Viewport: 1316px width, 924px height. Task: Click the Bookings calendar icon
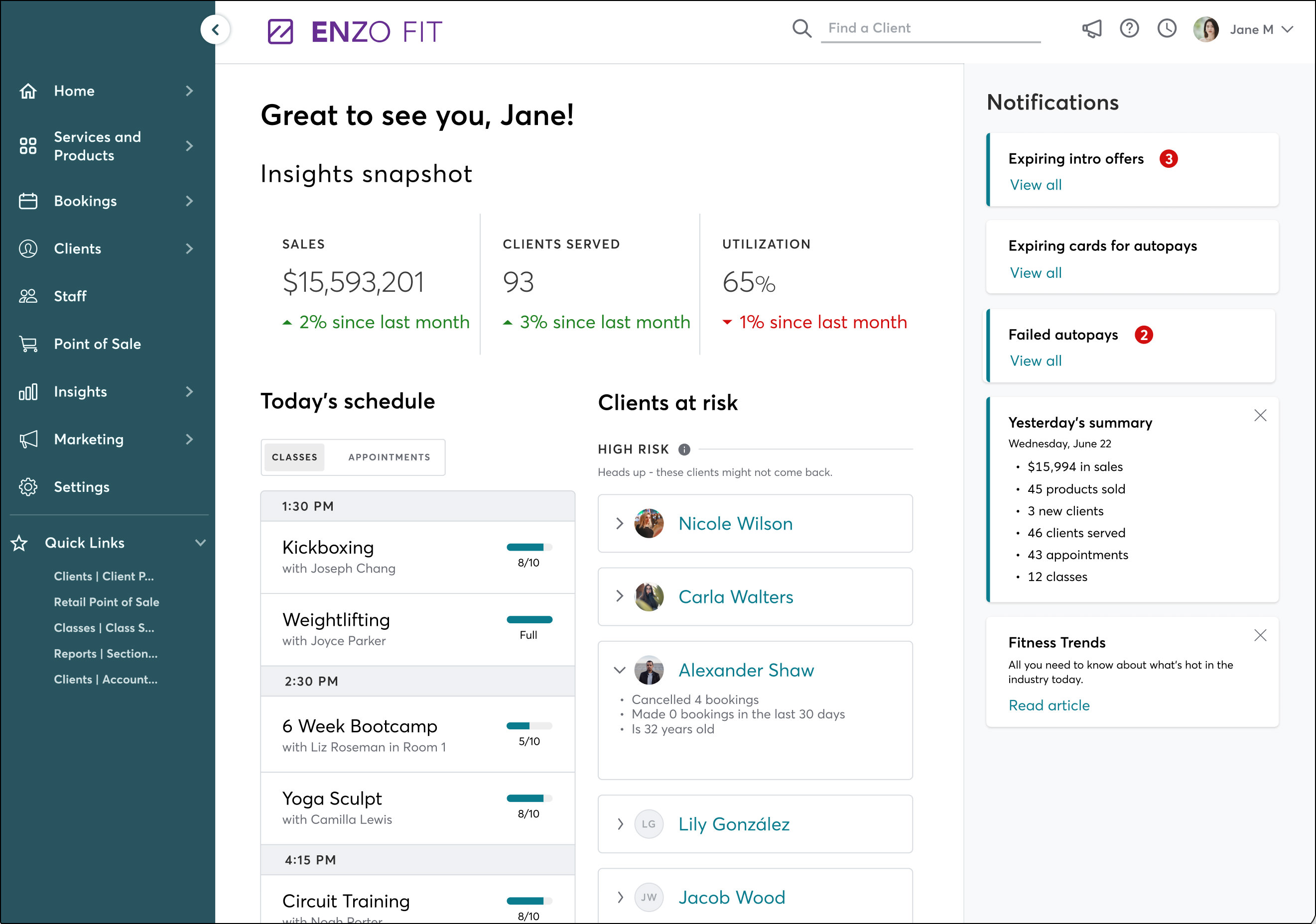point(28,201)
